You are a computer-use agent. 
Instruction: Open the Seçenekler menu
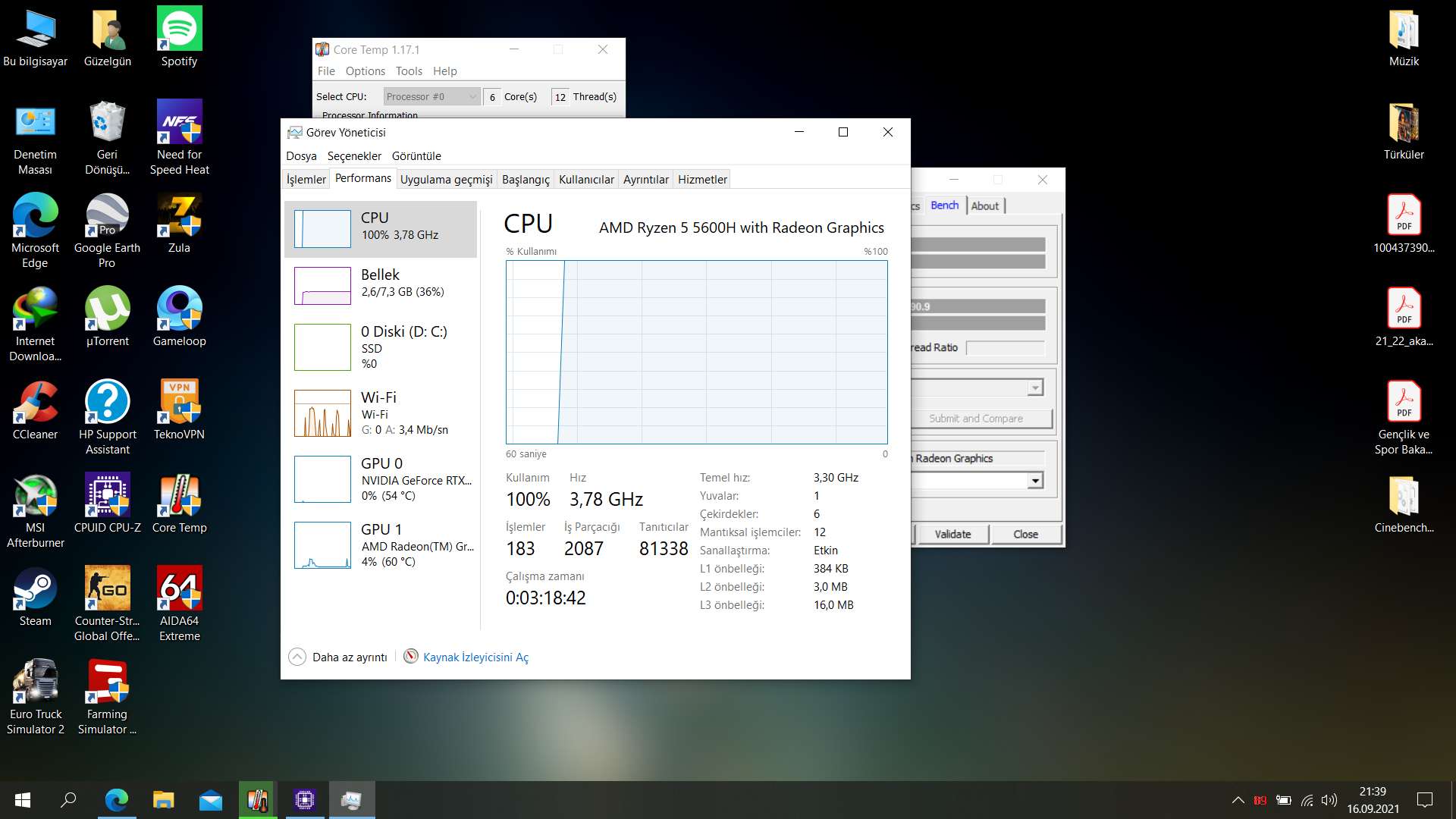(x=354, y=156)
